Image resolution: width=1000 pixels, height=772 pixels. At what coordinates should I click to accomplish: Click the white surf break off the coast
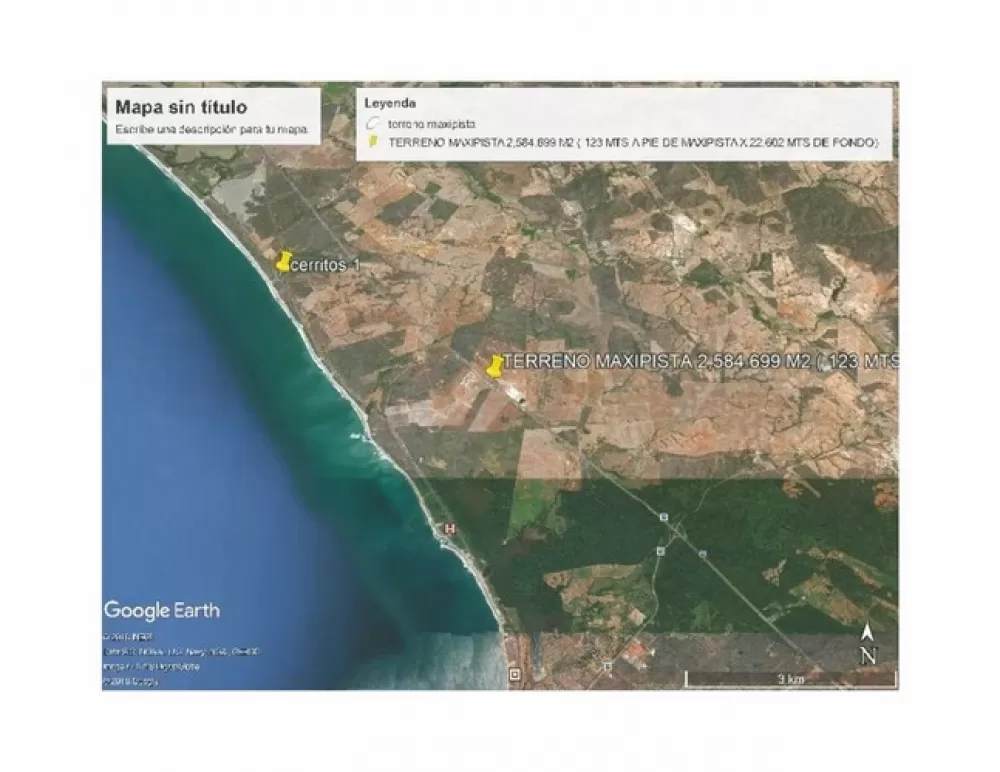(x=359, y=435)
